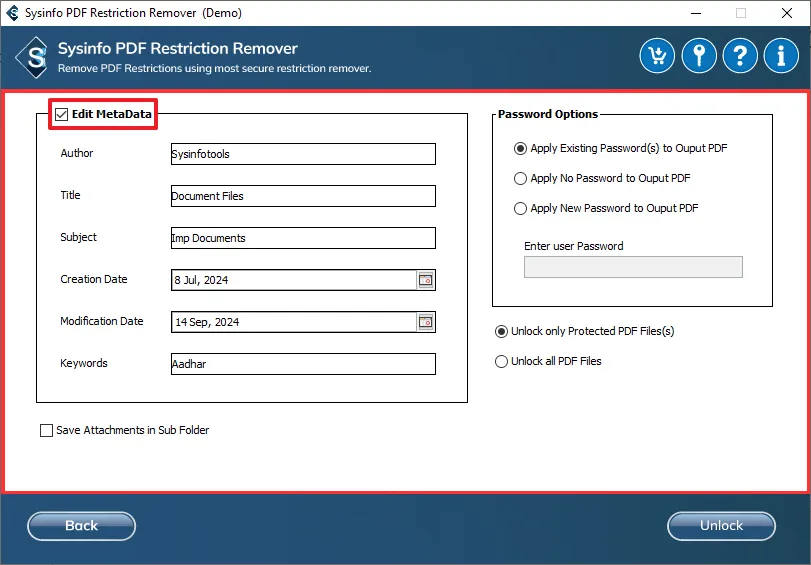
Task: Open the about info icon
Action: coord(781,55)
